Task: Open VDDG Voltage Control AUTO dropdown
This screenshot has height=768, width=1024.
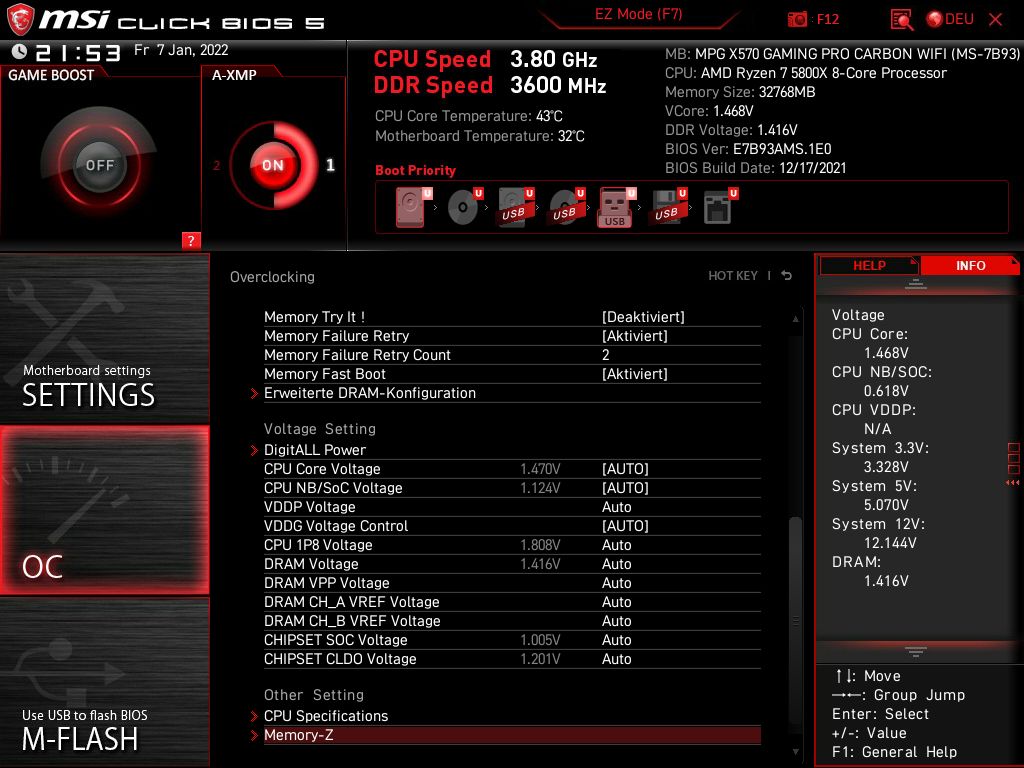Action: (x=625, y=526)
